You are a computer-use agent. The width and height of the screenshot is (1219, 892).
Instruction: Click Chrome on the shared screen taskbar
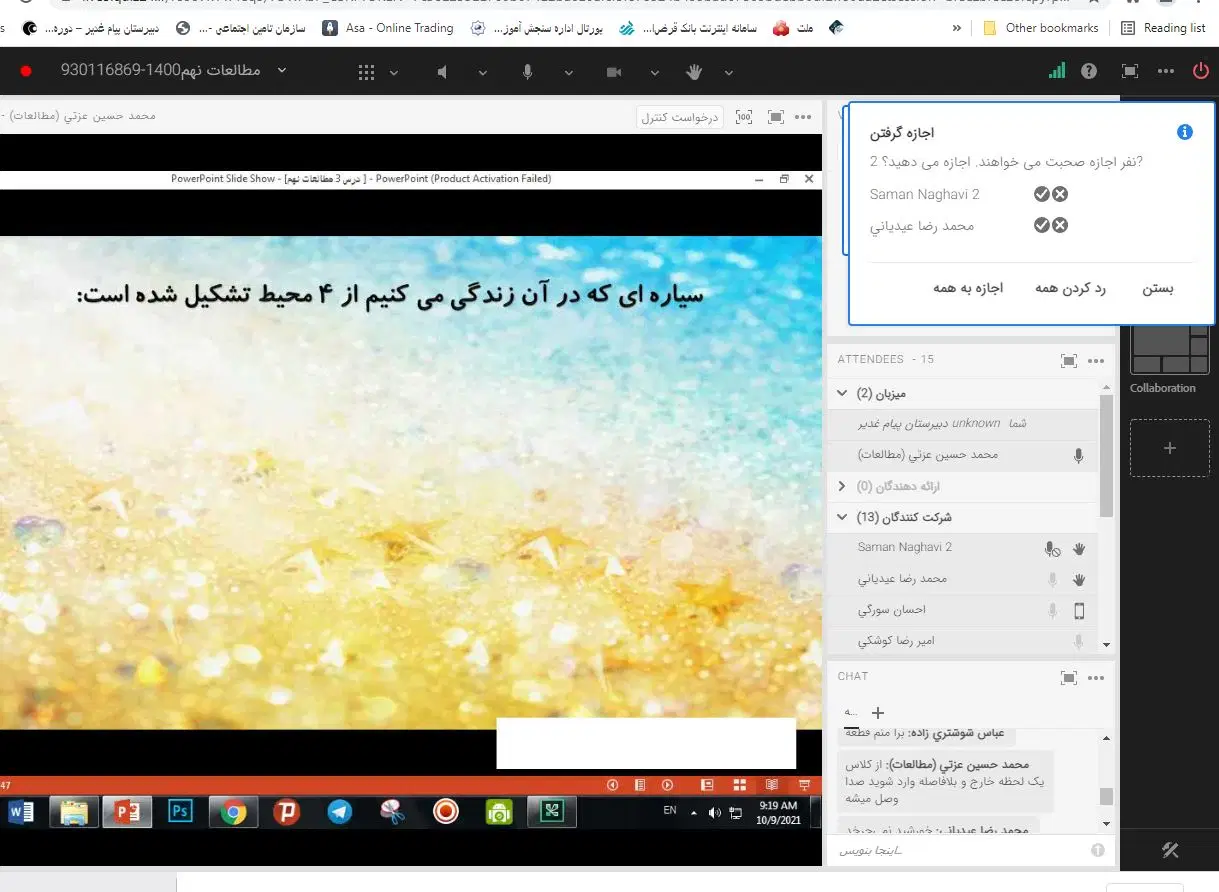[234, 811]
